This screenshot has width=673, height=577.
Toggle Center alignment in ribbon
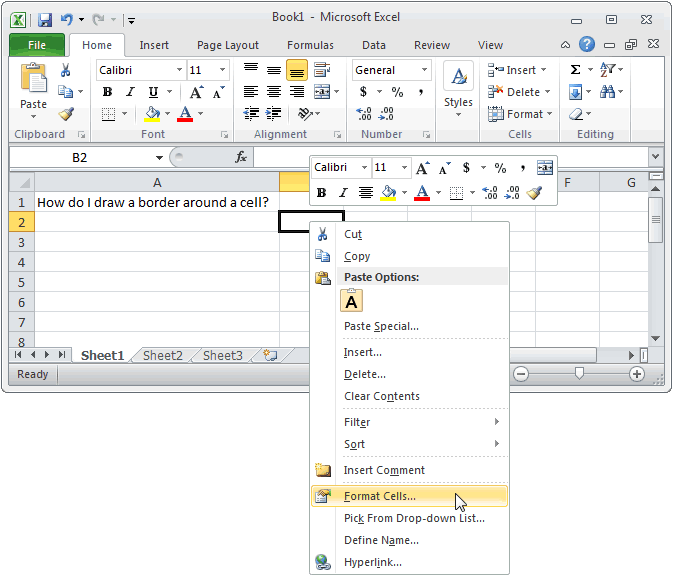(x=274, y=92)
